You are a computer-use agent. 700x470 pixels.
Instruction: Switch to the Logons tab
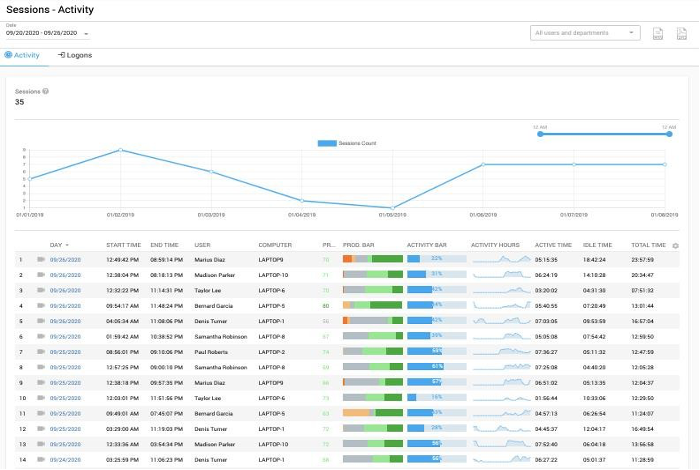click(75, 55)
